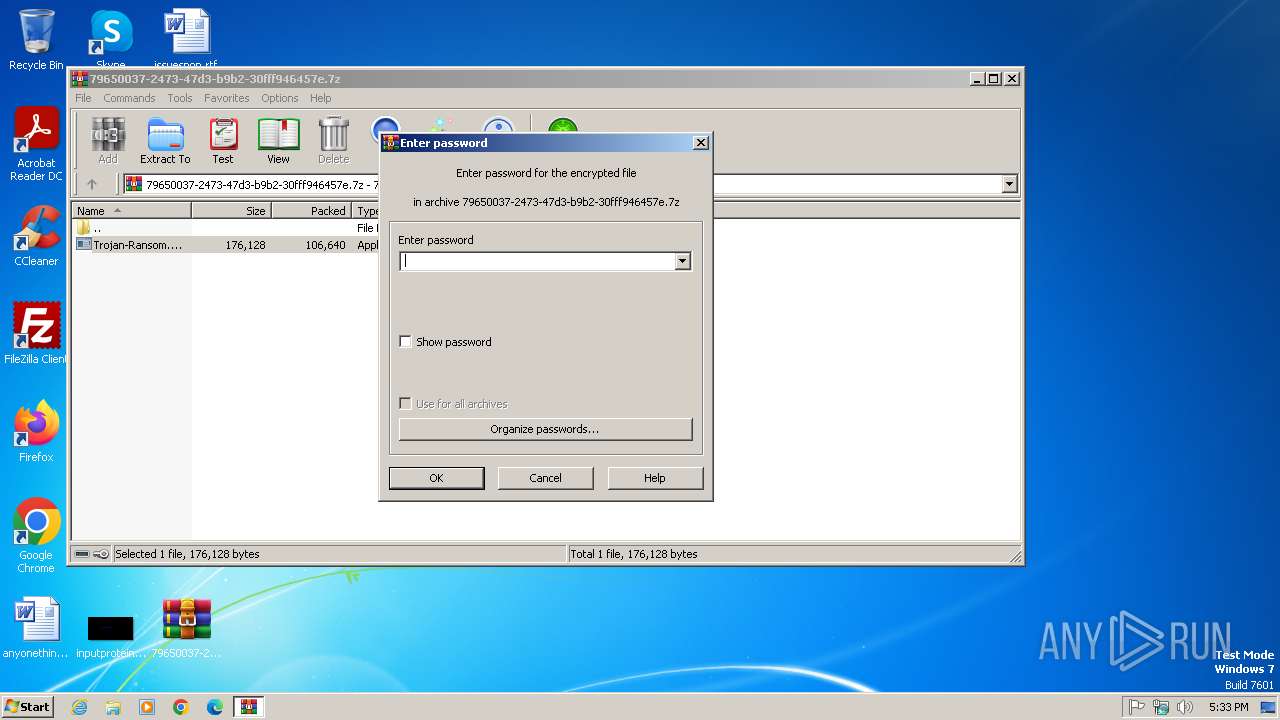Open the Skype desktop shortcut

(x=110, y=38)
